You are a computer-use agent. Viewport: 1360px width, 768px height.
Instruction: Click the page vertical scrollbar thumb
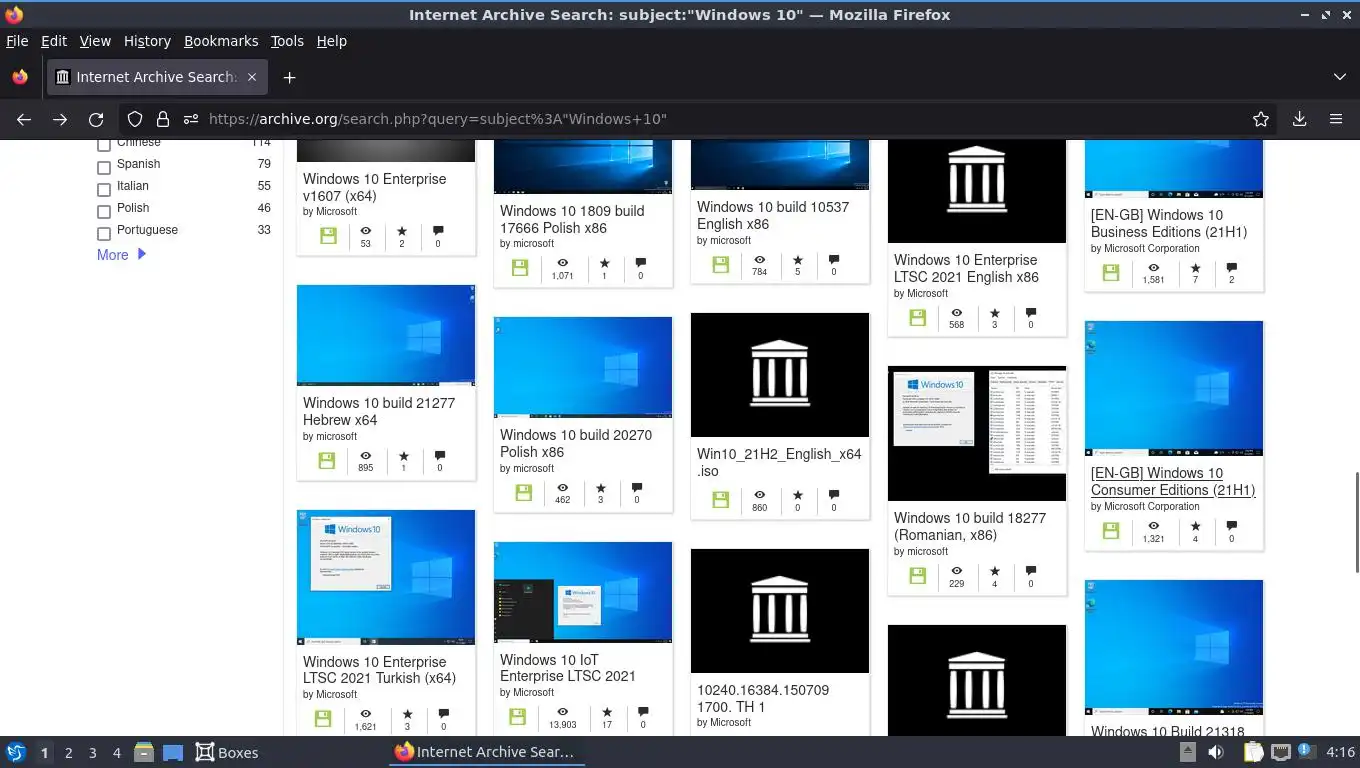coord(1355,521)
